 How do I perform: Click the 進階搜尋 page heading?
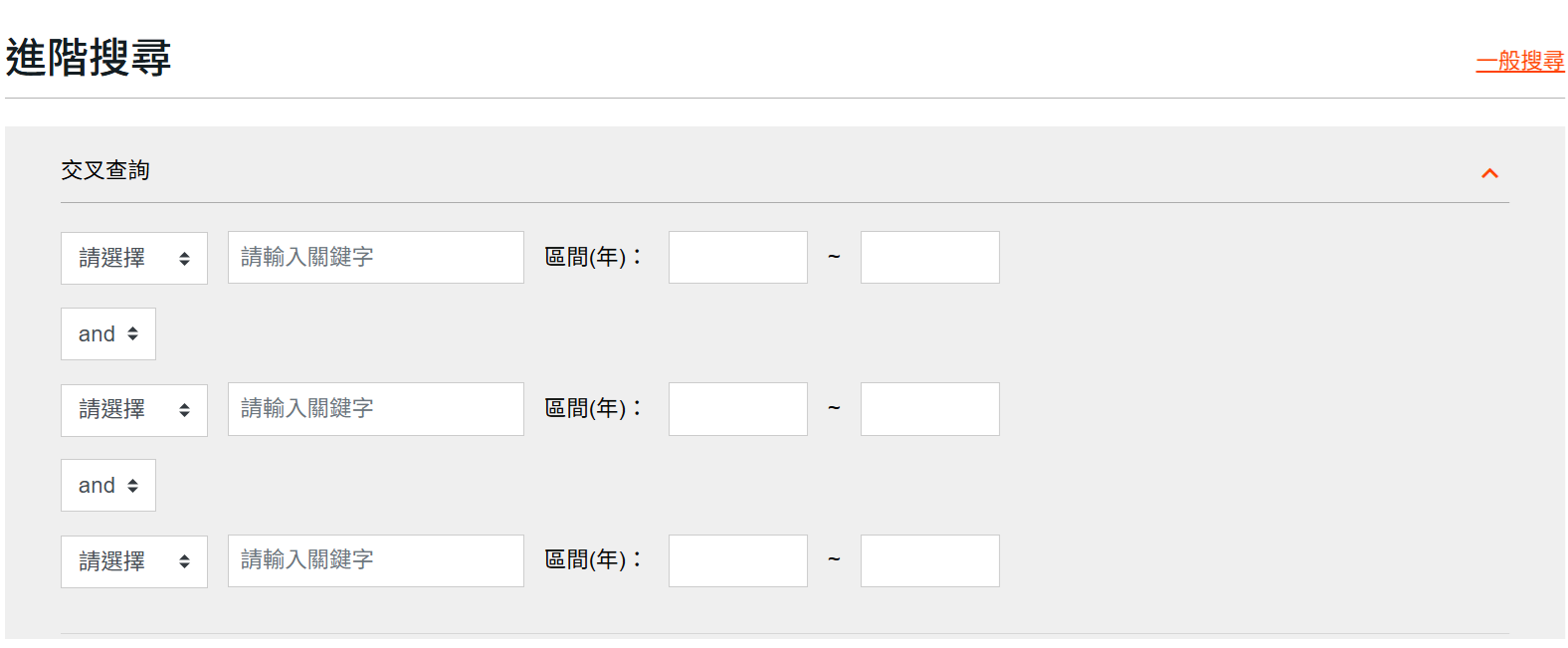tap(89, 57)
